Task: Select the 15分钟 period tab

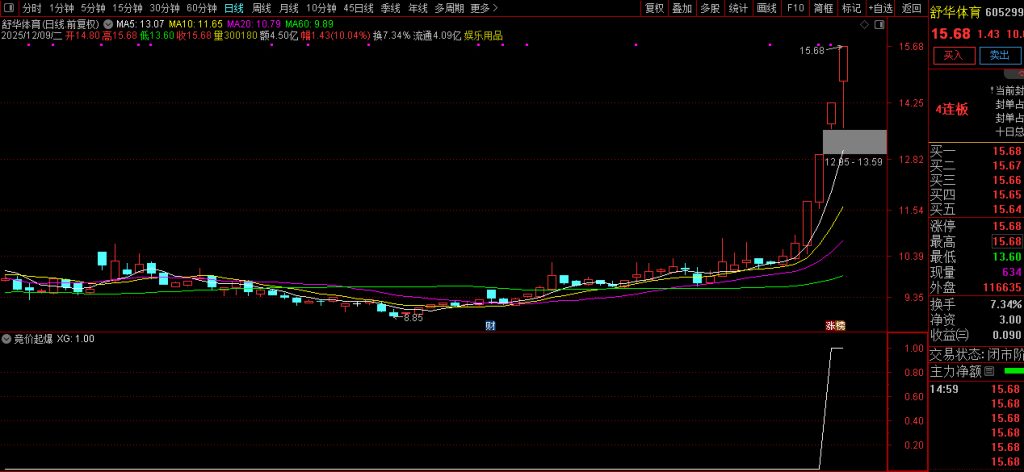Action: (126, 8)
